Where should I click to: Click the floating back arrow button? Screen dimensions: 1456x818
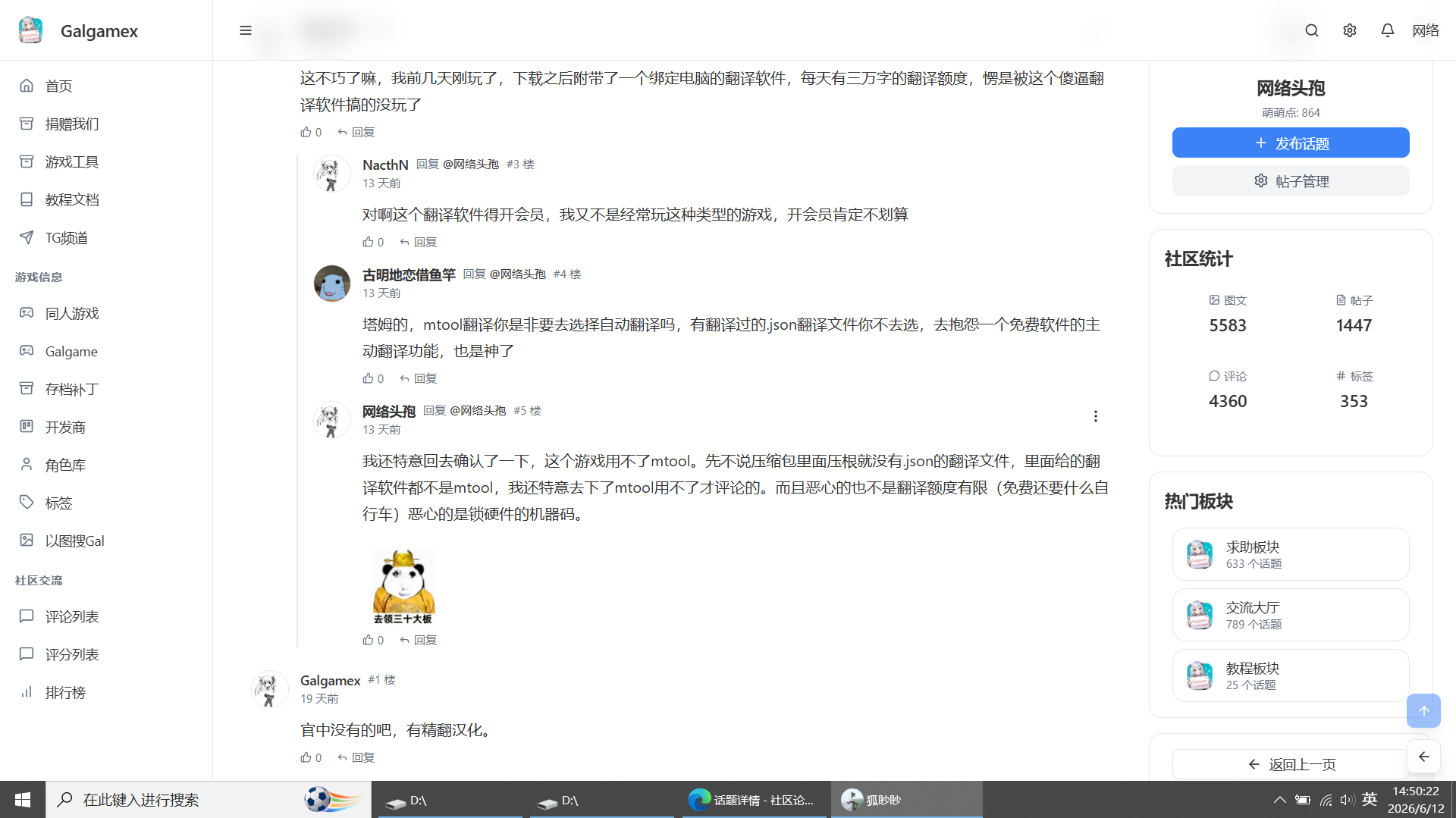1423,756
